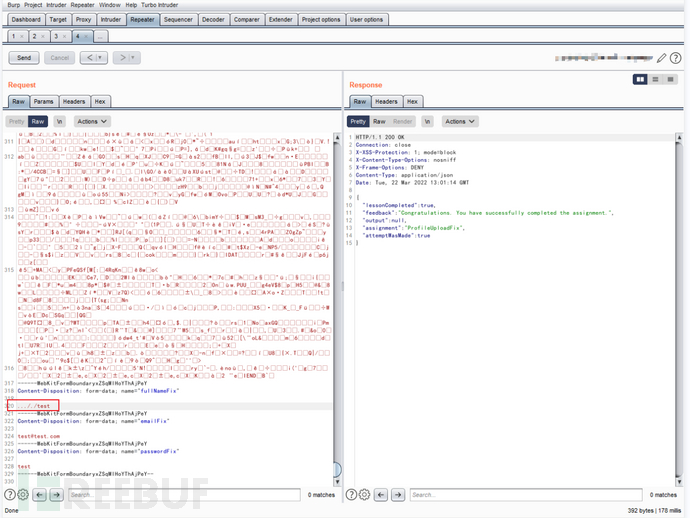Select Repeater sub-tab 1
The height and width of the screenshot is (518, 690).
pyautogui.click(x=14, y=36)
